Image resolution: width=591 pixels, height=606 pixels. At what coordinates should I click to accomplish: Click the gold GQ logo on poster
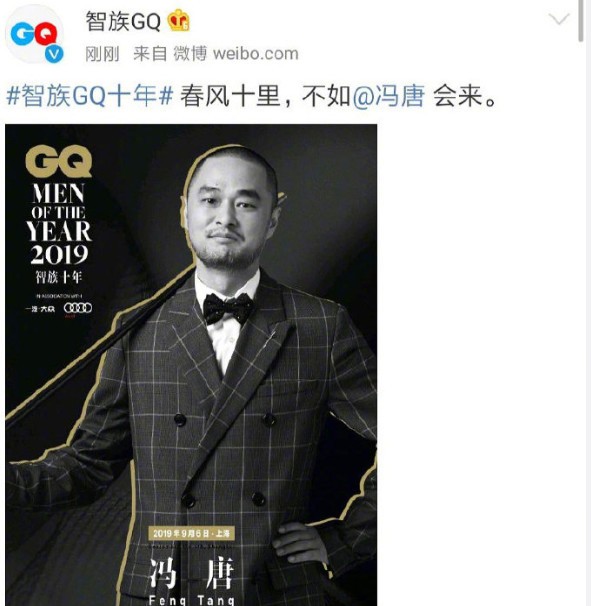pyautogui.click(x=59, y=161)
